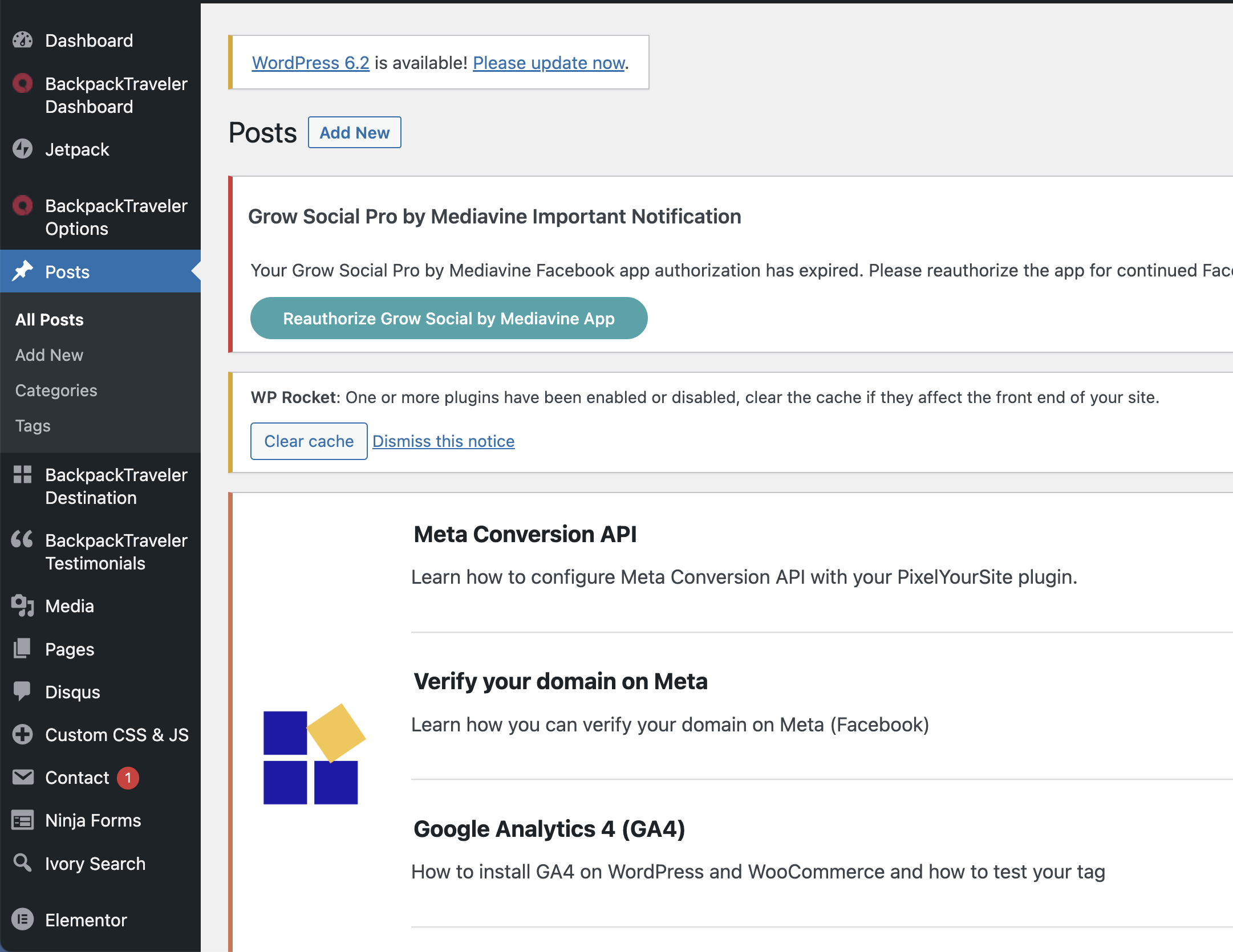Open Tags in the Posts submenu
This screenshot has height=952, width=1233.
(x=33, y=426)
